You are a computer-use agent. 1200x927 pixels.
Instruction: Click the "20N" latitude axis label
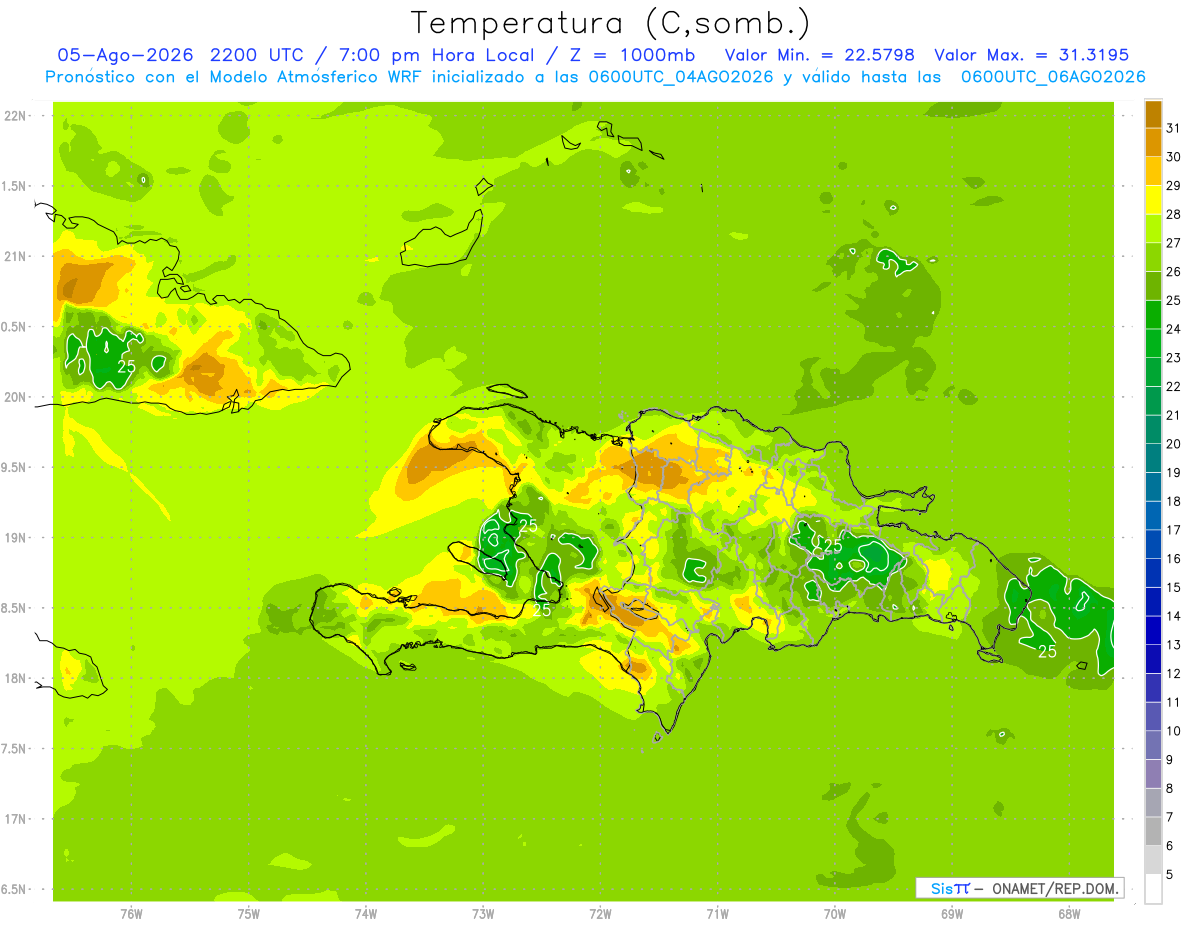point(15,398)
